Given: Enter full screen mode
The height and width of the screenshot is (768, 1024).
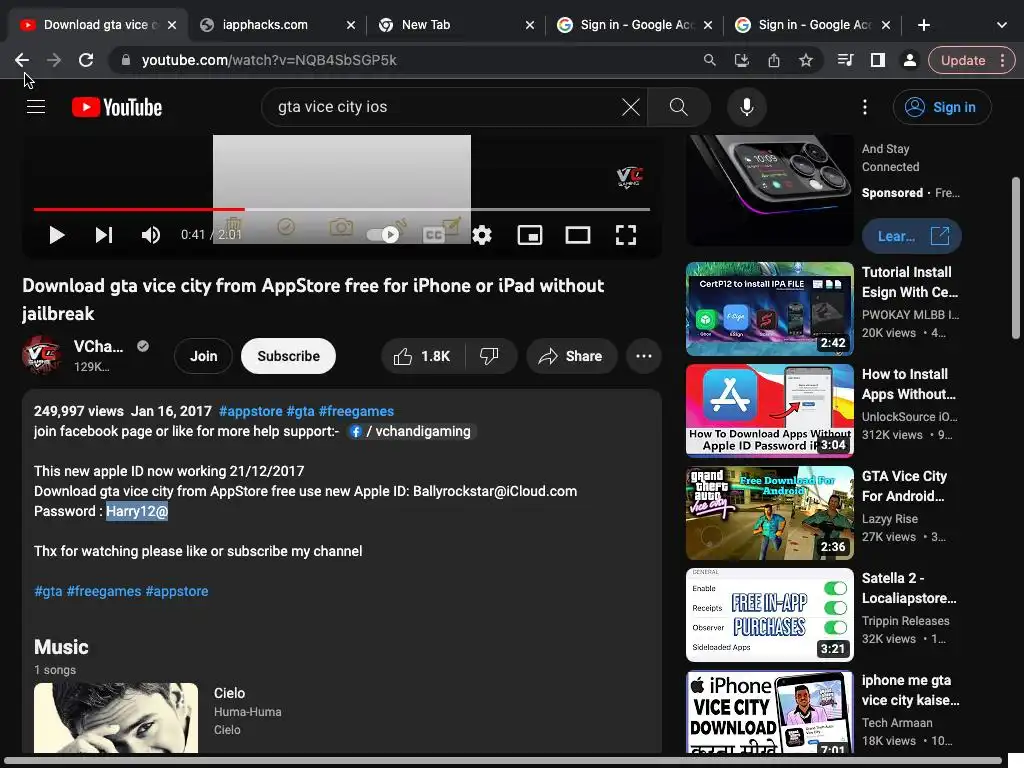Looking at the screenshot, I should [626, 234].
